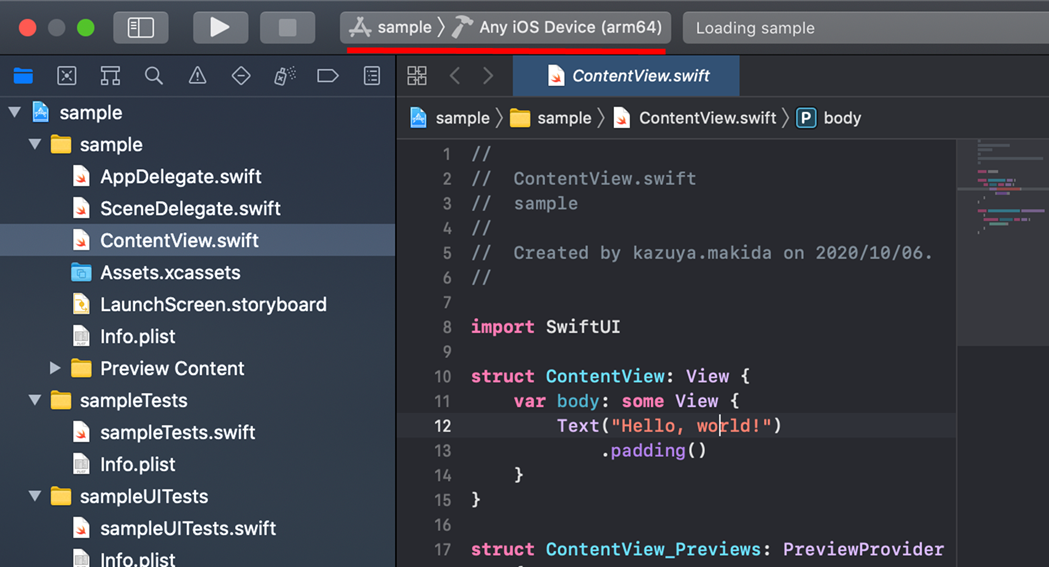Open the Breakpoint navigator
The image size is (1049, 567).
[328, 76]
